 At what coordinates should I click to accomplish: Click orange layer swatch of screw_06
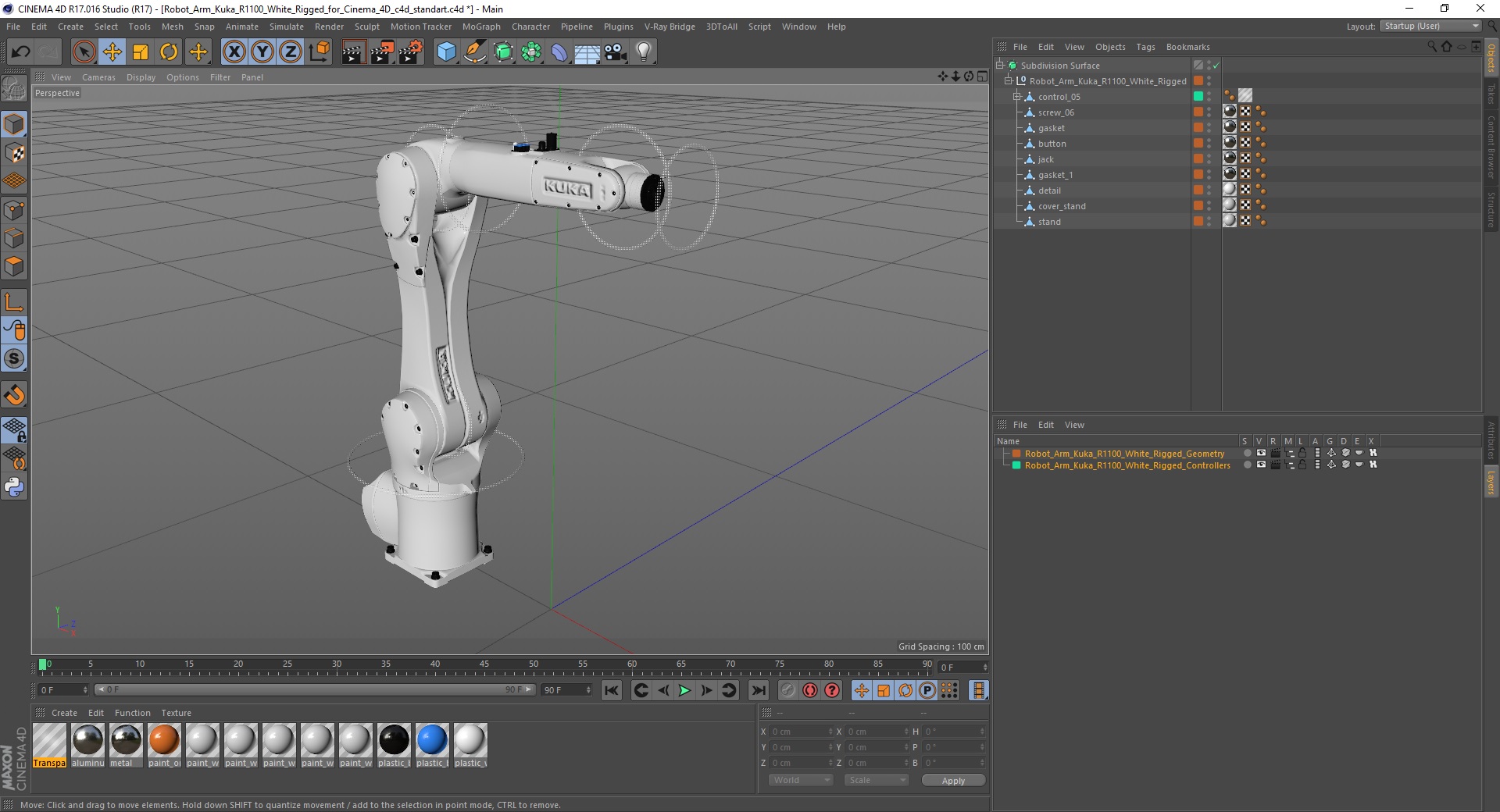click(1198, 112)
